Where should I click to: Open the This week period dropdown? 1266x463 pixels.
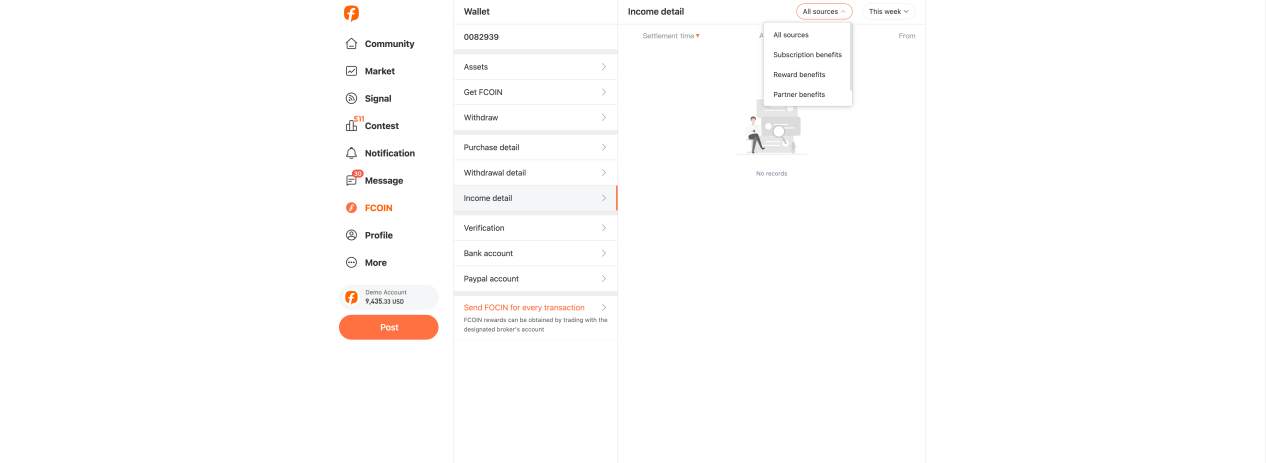888,12
